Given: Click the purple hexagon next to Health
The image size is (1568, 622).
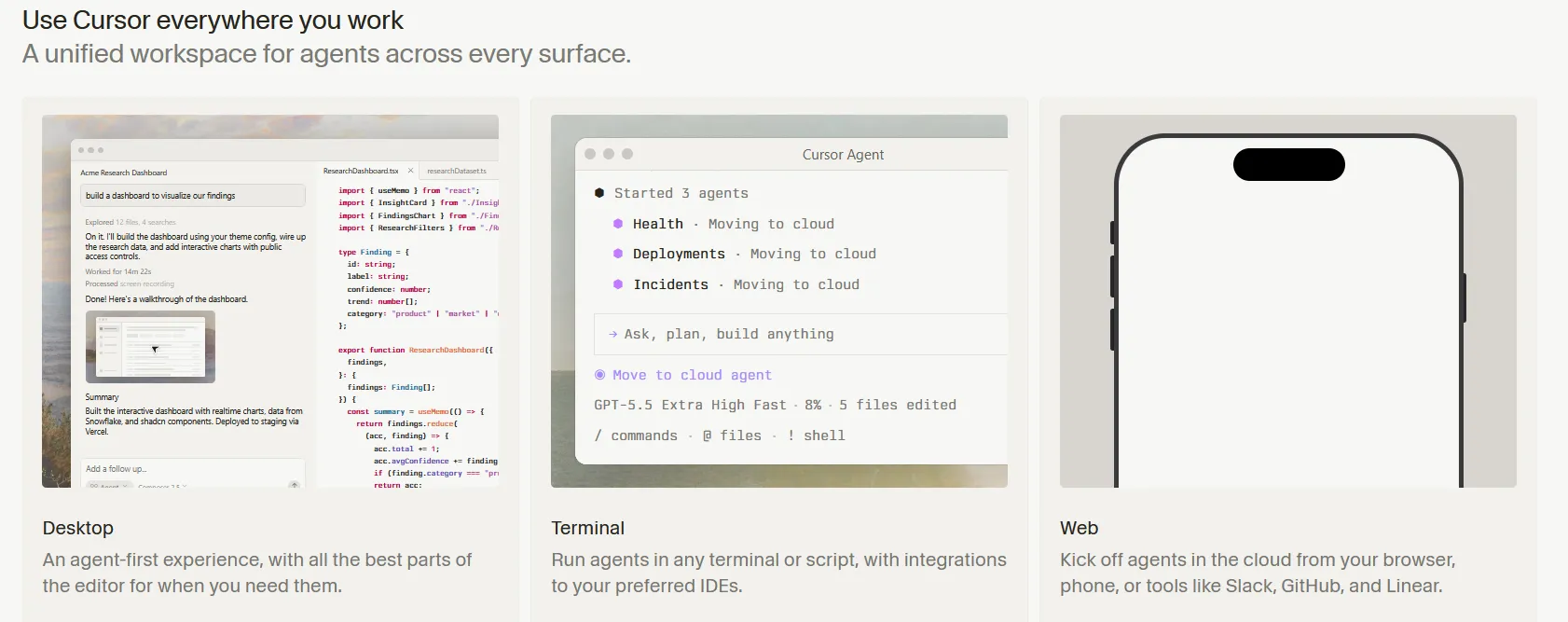Looking at the screenshot, I should tap(618, 224).
